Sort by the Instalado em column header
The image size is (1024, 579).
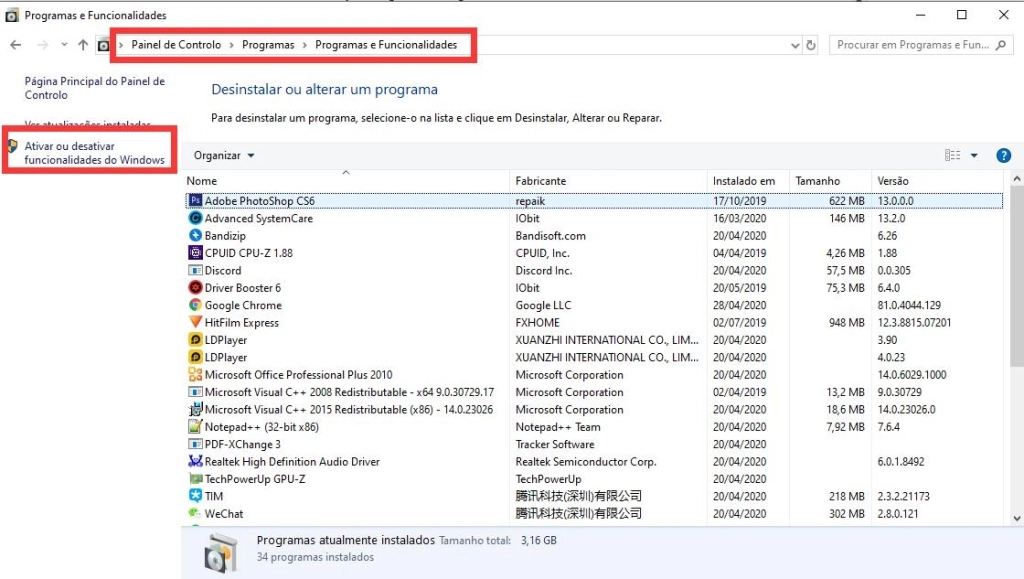(x=743, y=181)
